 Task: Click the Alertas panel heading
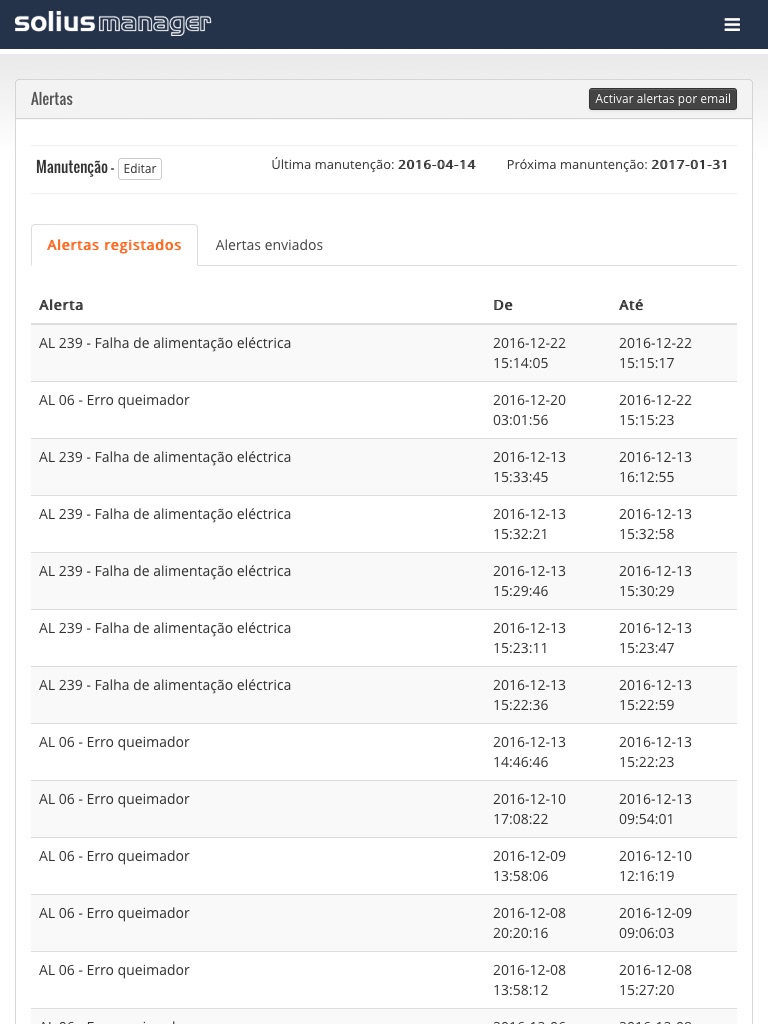(x=52, y=99)
